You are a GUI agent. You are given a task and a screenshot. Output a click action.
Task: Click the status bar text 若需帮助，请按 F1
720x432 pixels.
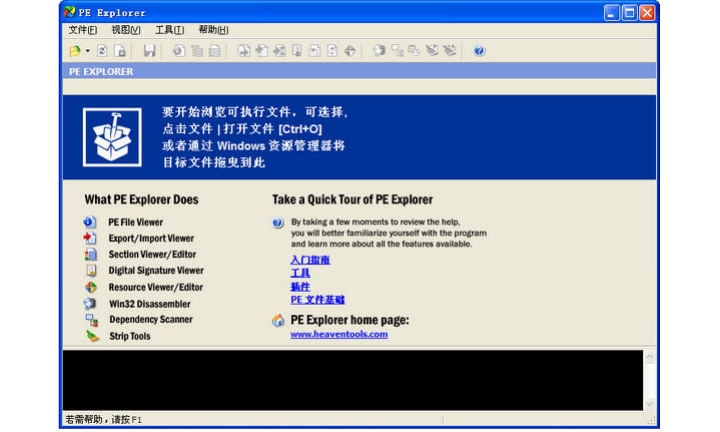[104, 420]
